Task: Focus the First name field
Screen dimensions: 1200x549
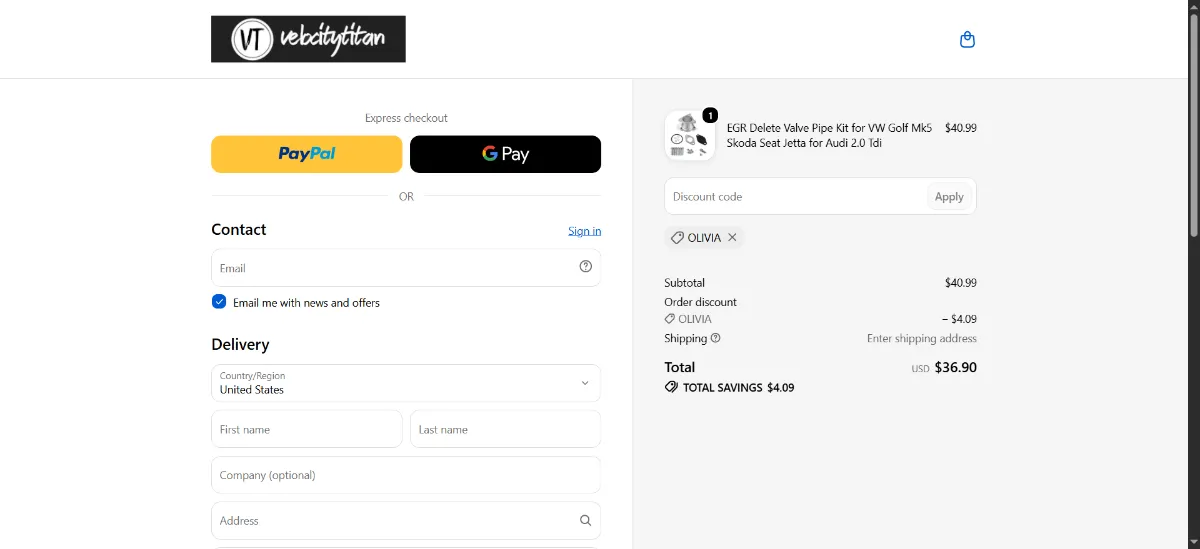Action: [x=307, y=429]
